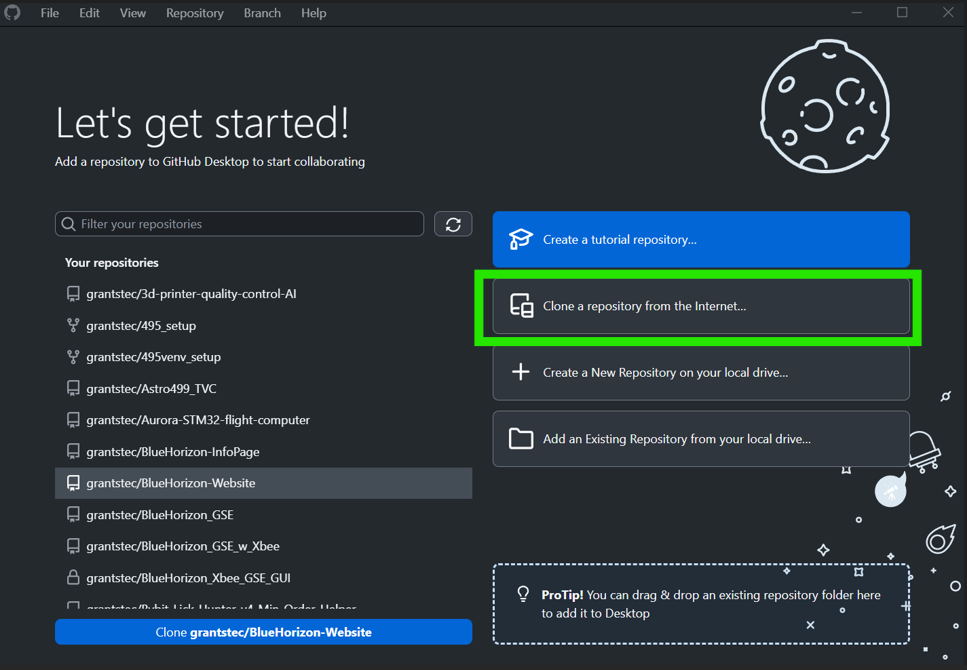
Task: Click the graduation cap tutorial icon
Action: [521, 239]
